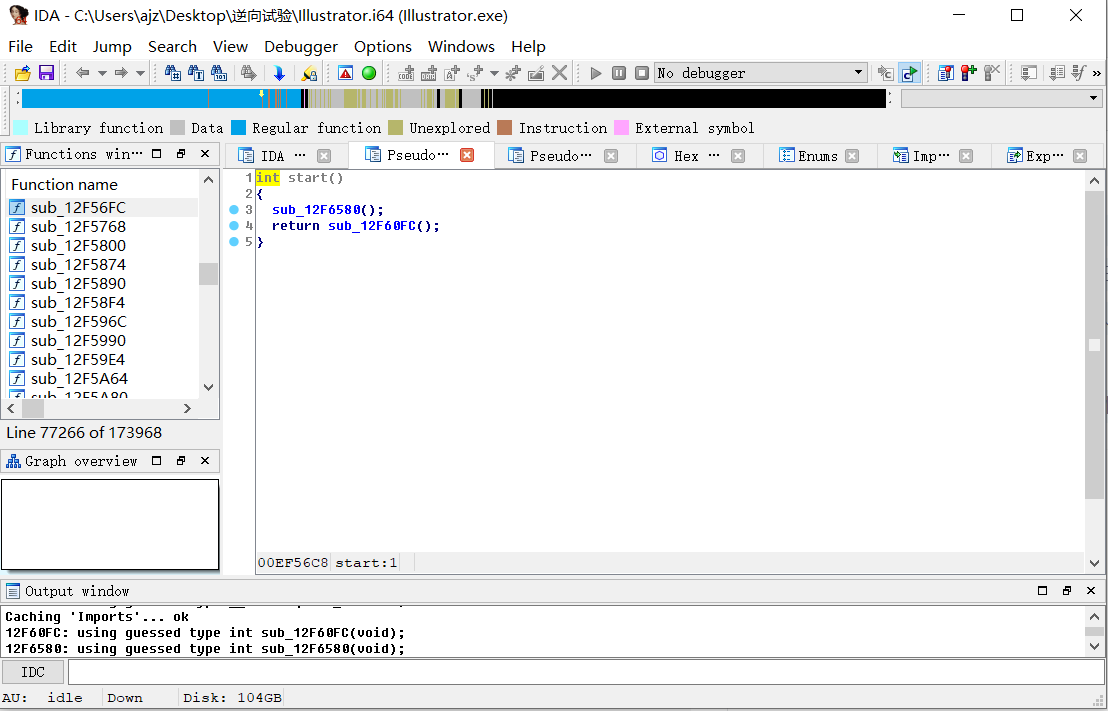Viewport: 1108px width, 711px height.
Task: Click the Function name column header
Action: (x=64, y=184)
